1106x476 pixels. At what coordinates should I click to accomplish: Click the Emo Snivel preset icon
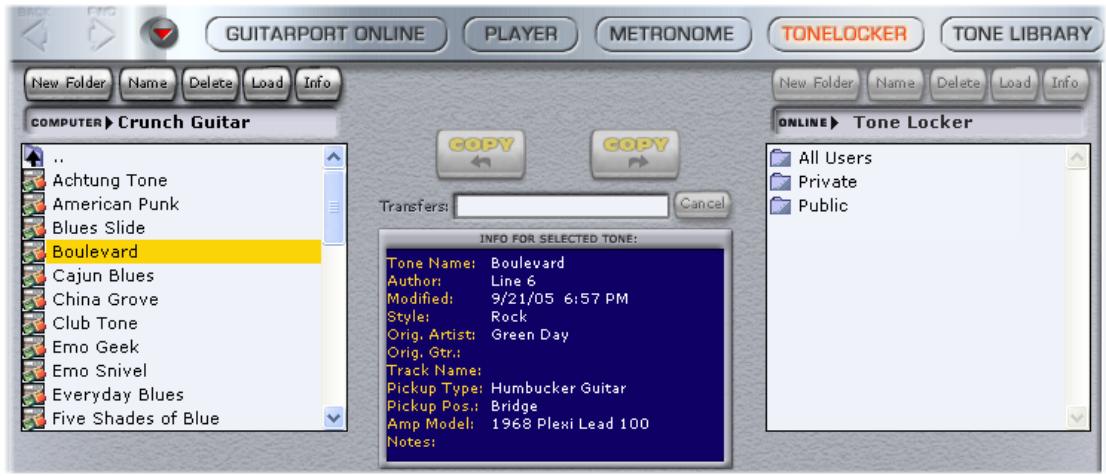pyautogui.click(x=33, y=371)
